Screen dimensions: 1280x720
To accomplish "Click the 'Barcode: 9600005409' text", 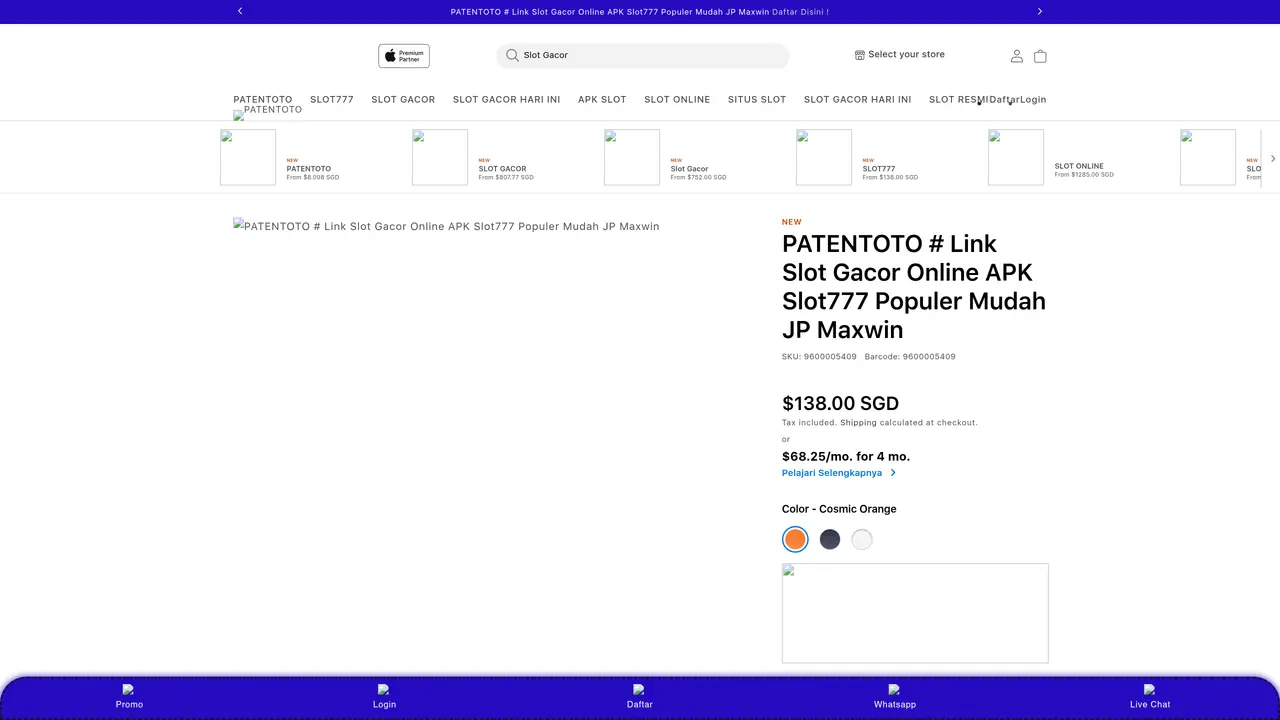I will (x=910, y=357).
